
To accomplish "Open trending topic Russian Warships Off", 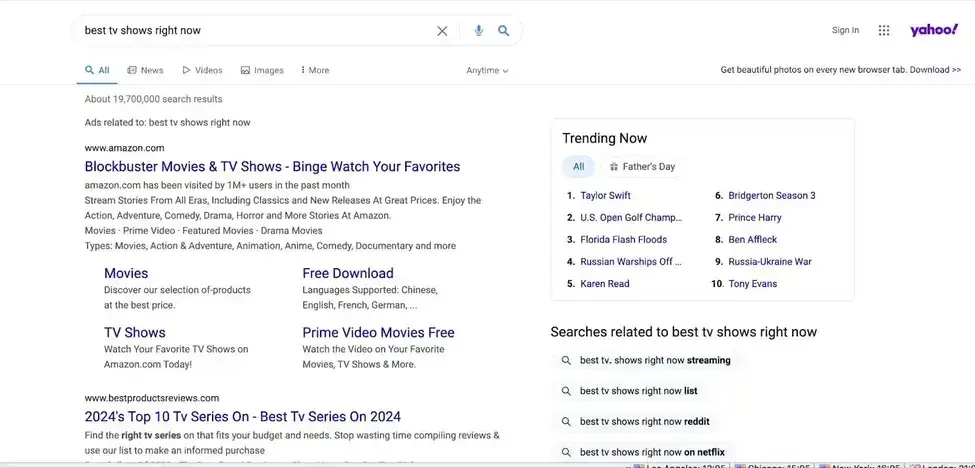I will tap(631, 262).
